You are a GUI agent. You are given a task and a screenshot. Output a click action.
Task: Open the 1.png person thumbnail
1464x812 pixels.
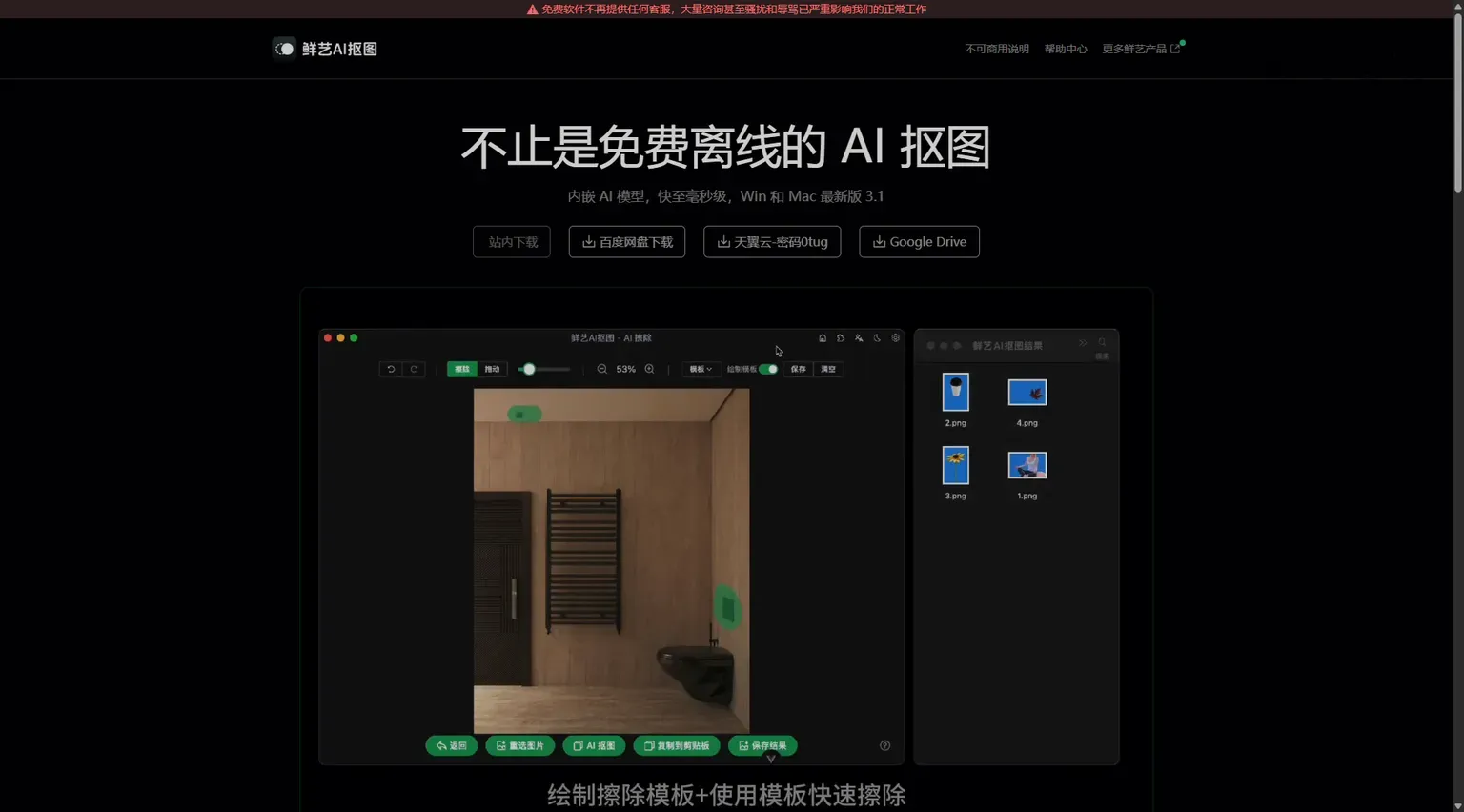pos(1027,465)
